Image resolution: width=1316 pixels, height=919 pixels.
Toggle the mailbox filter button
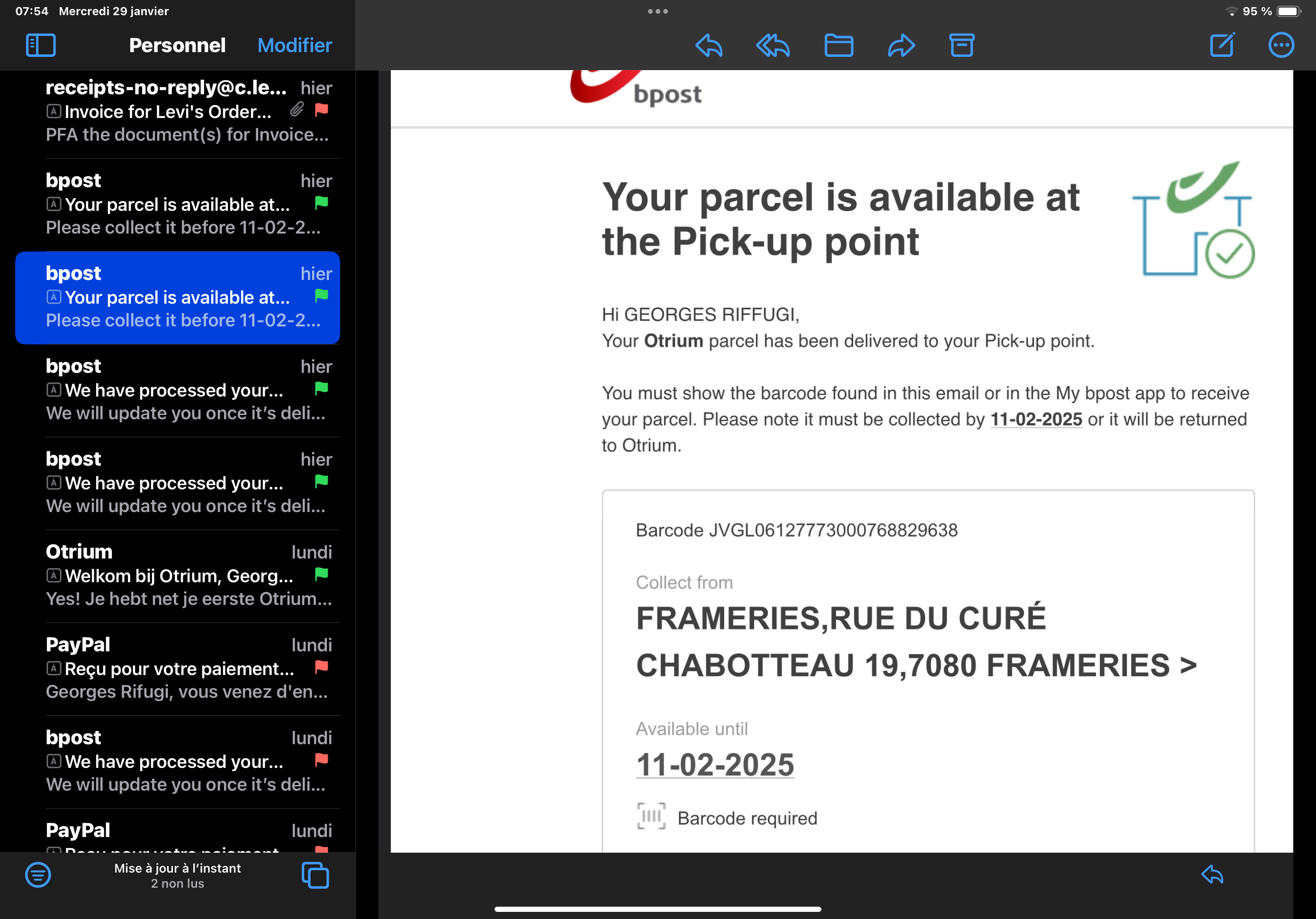38,875
